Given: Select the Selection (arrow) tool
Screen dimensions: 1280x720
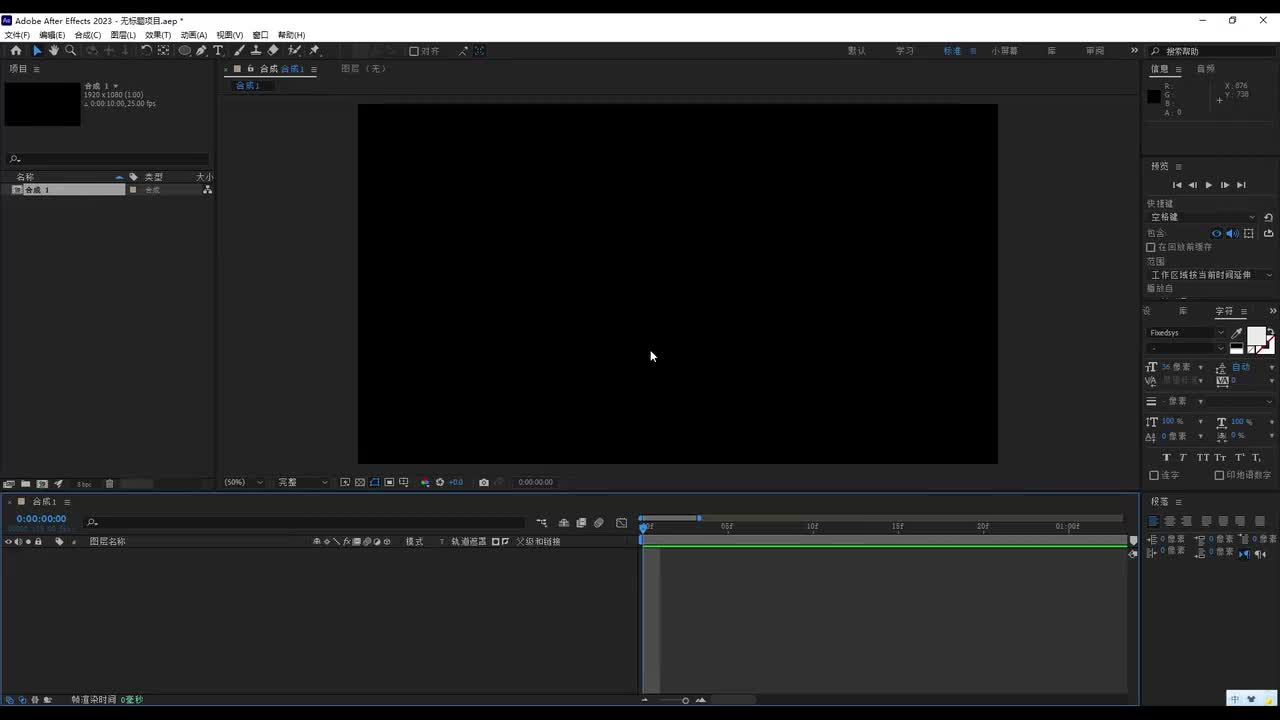Looking at the screenshot, I should pyautogui.click(x=37, y=50).
